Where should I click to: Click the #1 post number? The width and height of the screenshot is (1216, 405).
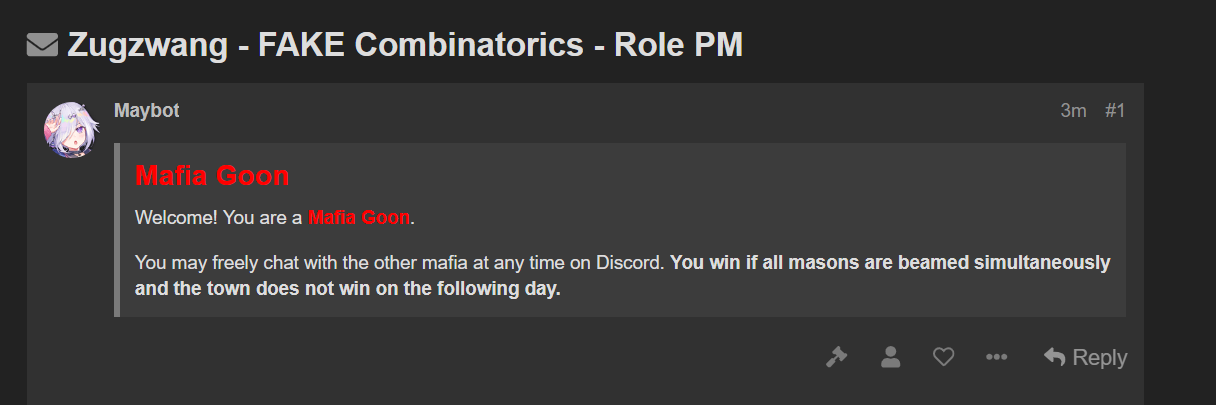1115,110
